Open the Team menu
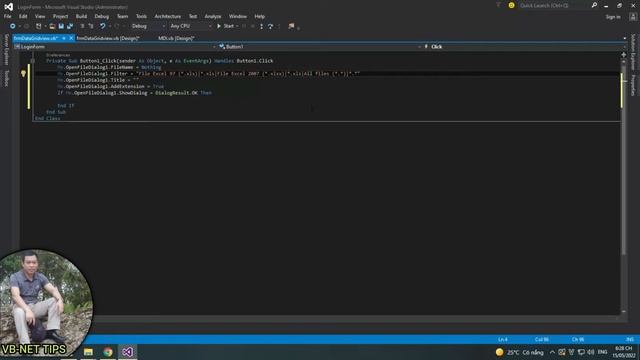The width and height of the screenshot is (640, 360). tap(122, 16)
